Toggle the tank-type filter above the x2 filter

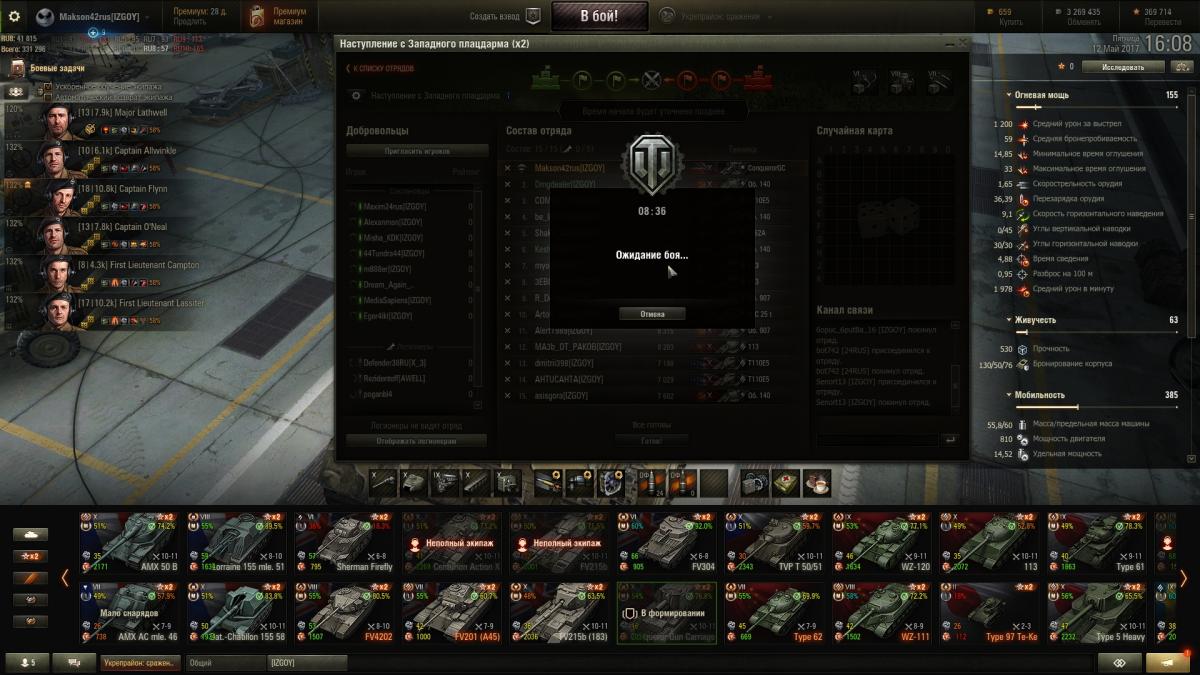tap(30, 534)
